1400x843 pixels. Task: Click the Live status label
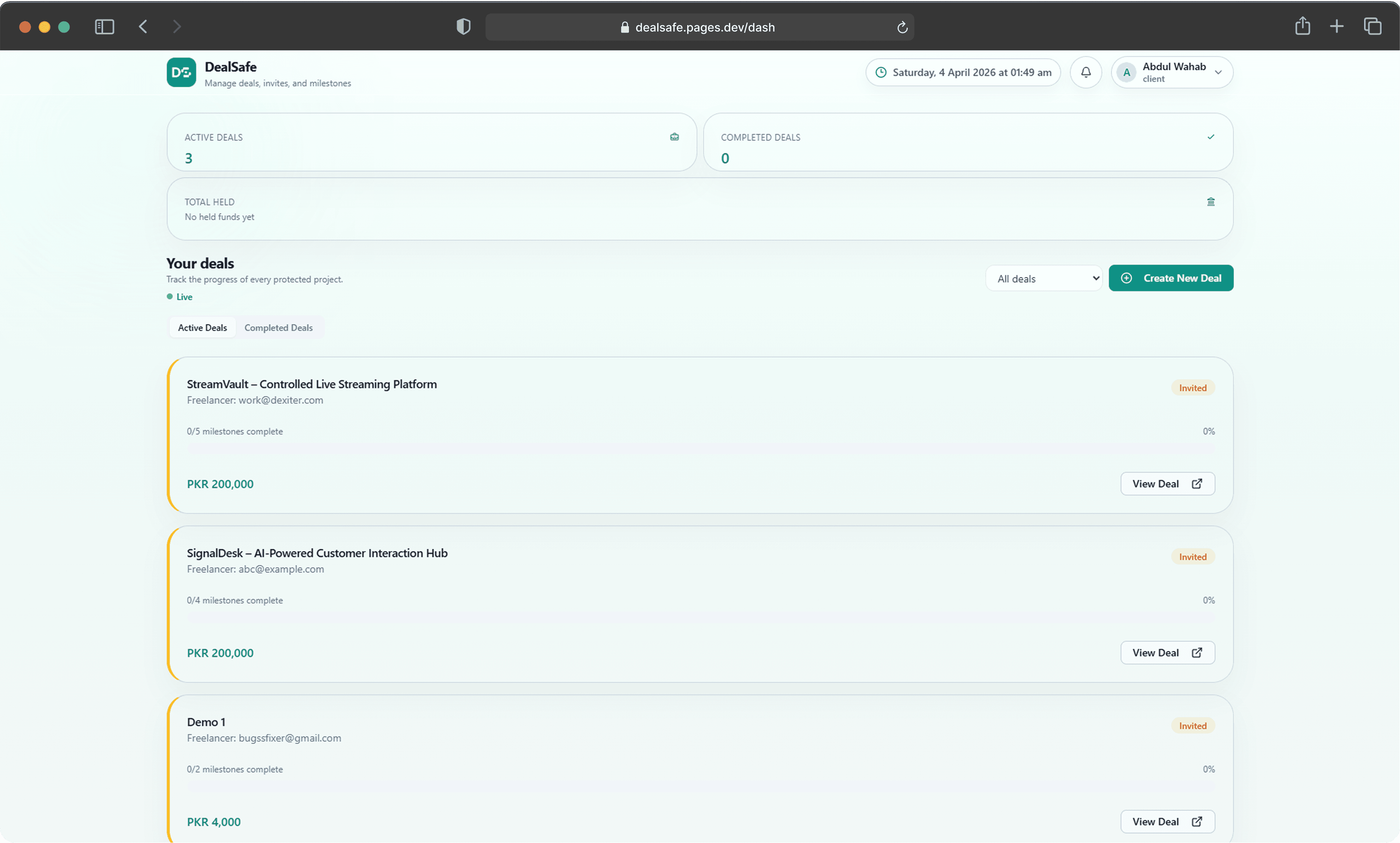point(184,297)
